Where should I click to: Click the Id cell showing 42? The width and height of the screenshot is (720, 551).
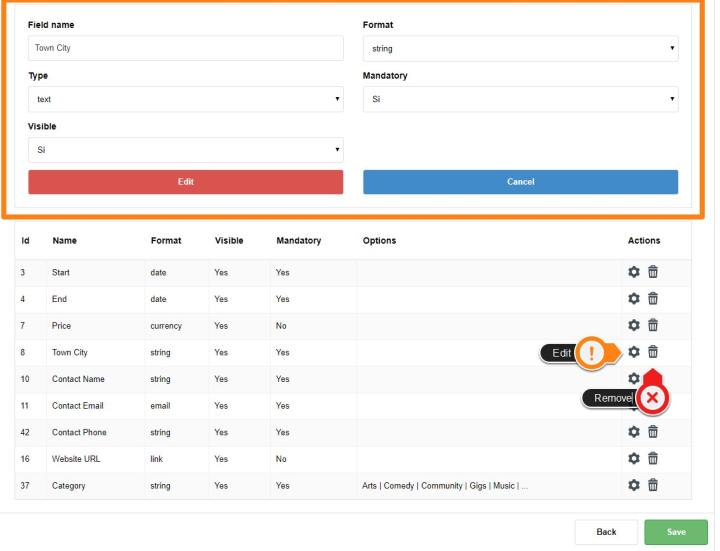point(25,432)
